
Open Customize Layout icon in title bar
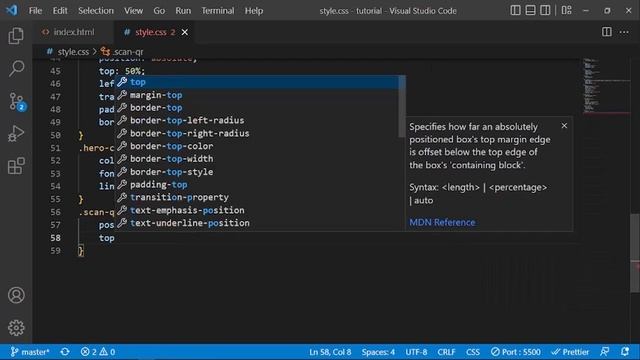point(567,10)
